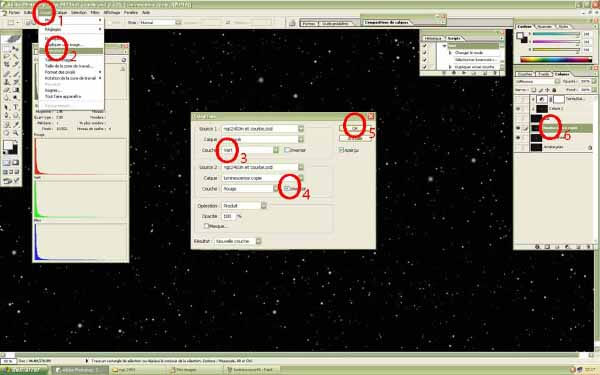Select the Pen tool
The image size is (600, 375).
click(7, 115)
